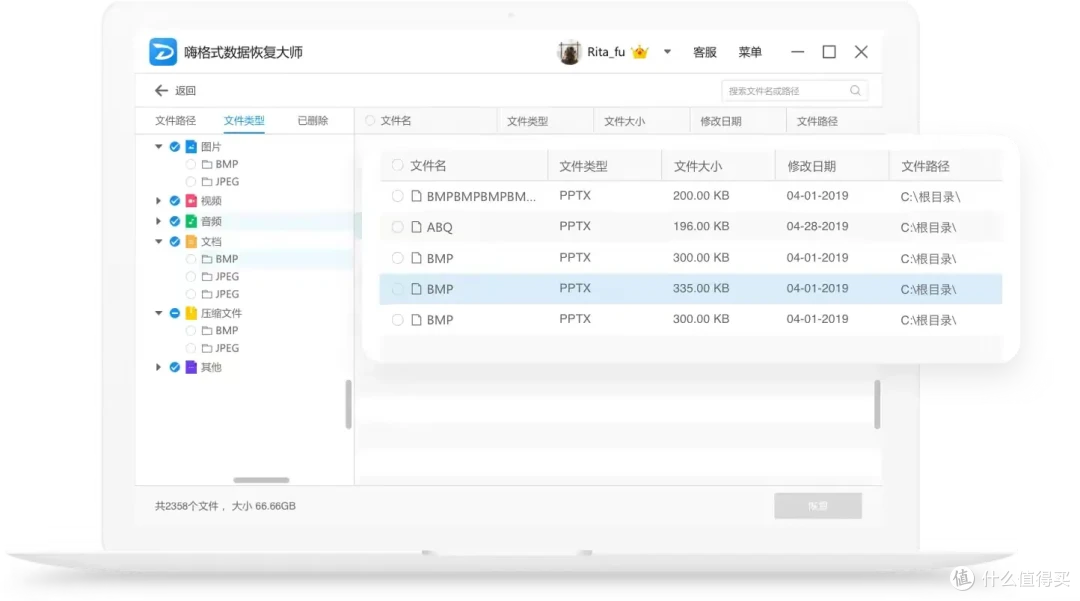Click the orange 文档 category icon
1080x601 pixels.
[x=191, y=242]
